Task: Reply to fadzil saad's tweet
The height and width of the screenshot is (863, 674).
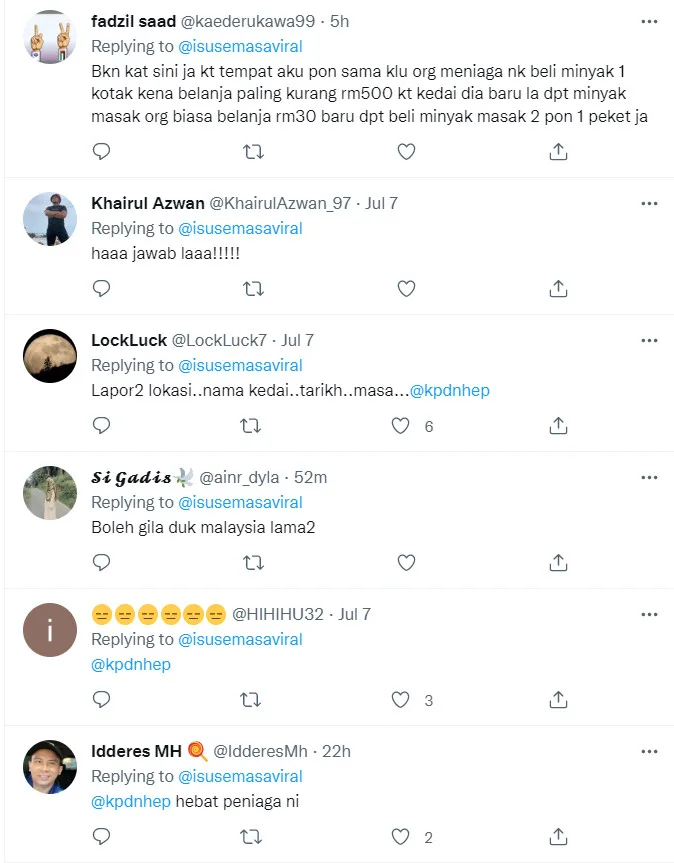Action: [x=101, y=151]
